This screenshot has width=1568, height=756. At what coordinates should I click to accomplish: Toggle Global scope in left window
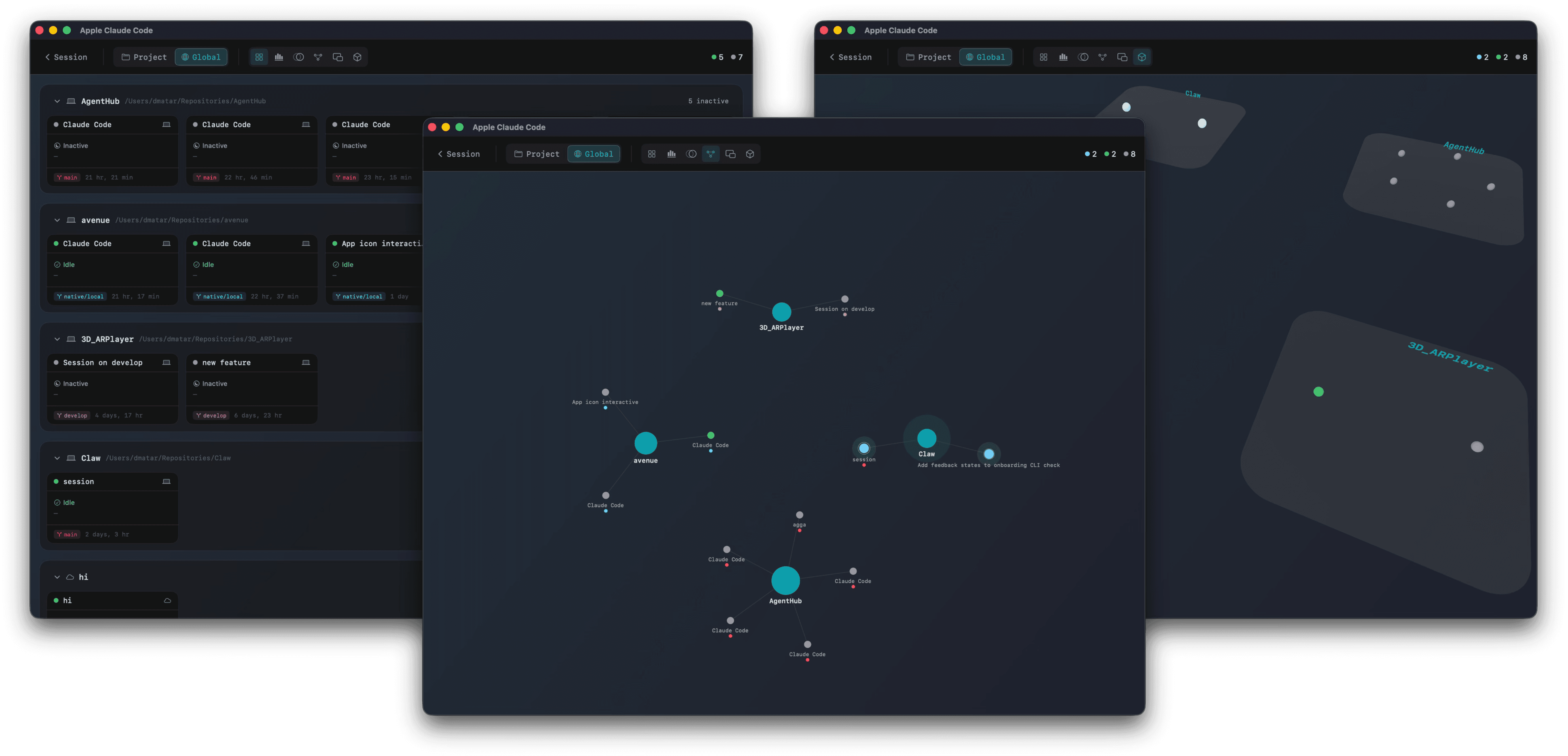(201, 57)
